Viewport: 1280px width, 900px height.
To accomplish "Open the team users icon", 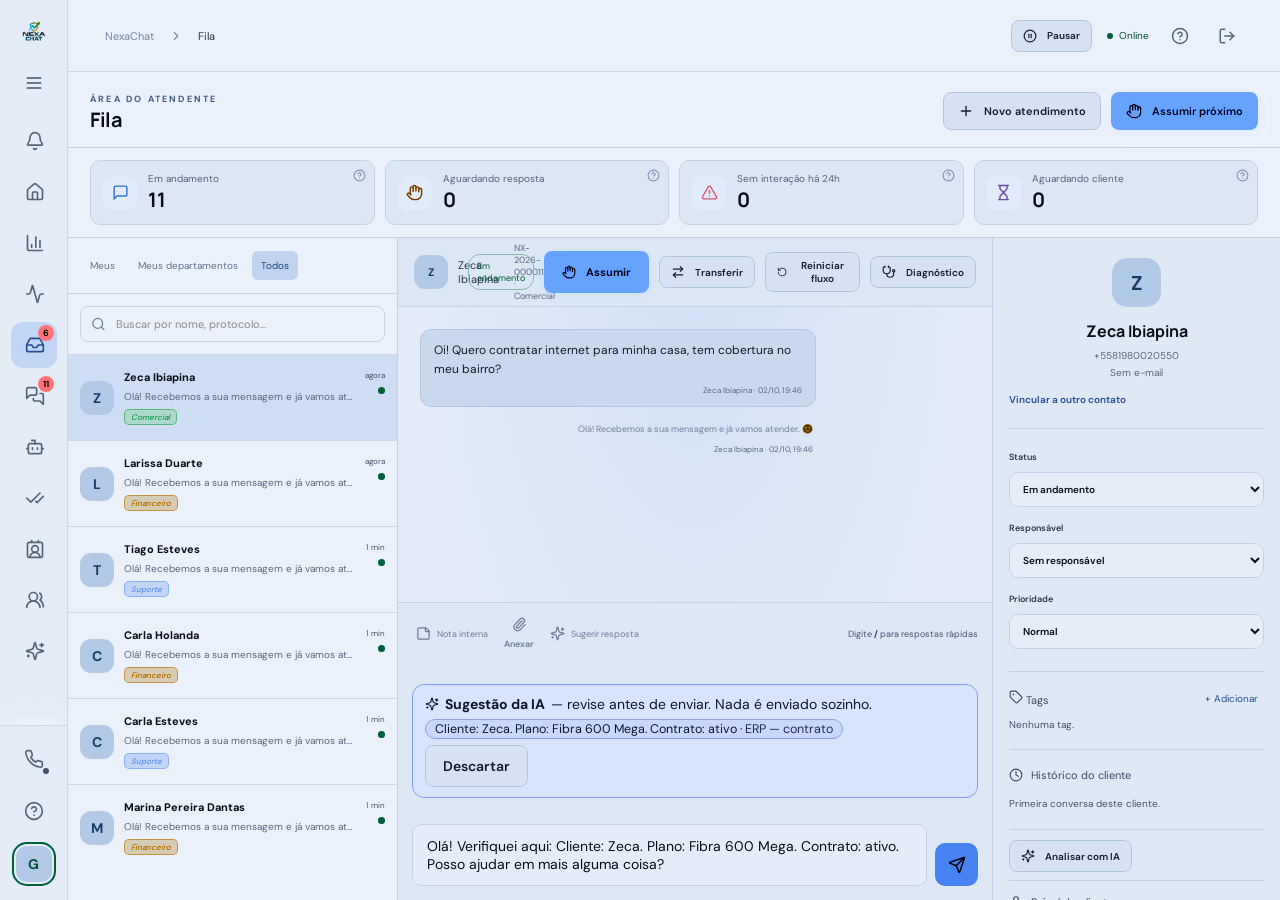I will tap(34, 600).
